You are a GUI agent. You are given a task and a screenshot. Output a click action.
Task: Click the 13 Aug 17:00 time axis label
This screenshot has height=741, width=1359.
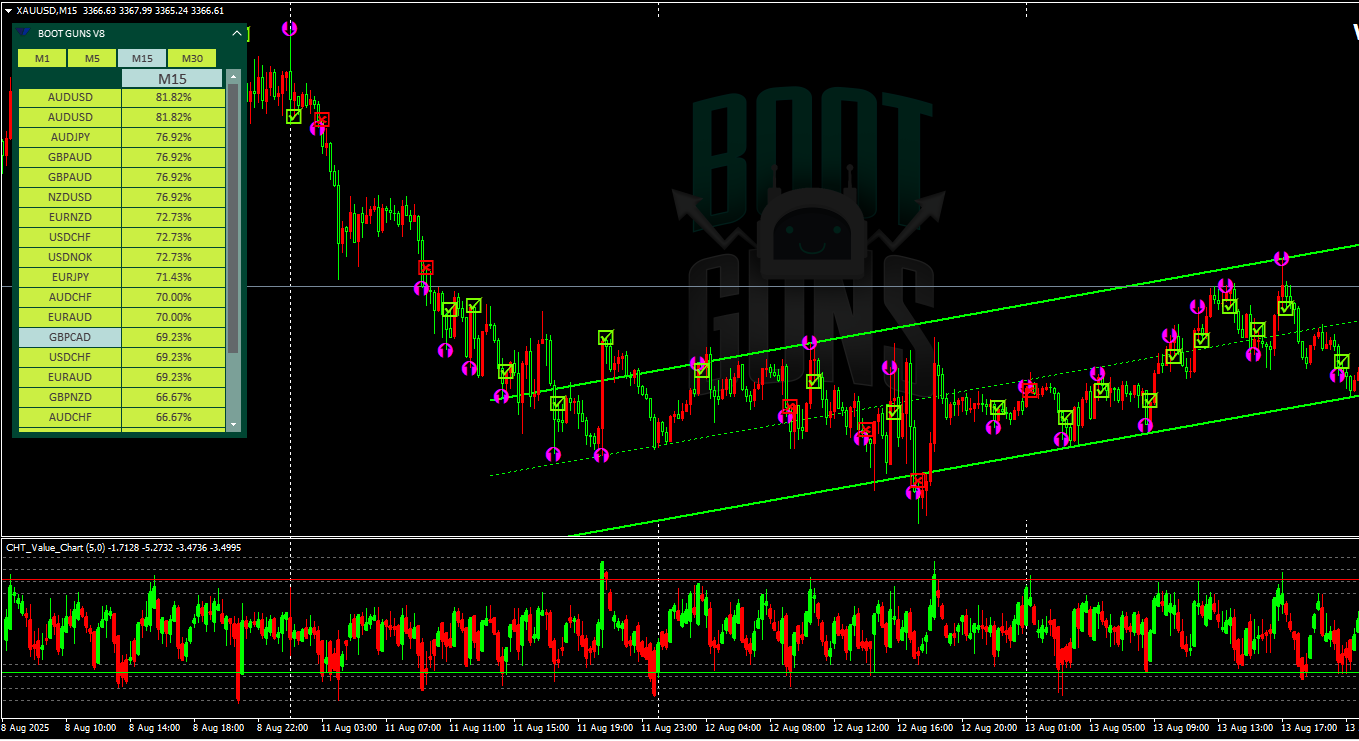pos(1309,728)
